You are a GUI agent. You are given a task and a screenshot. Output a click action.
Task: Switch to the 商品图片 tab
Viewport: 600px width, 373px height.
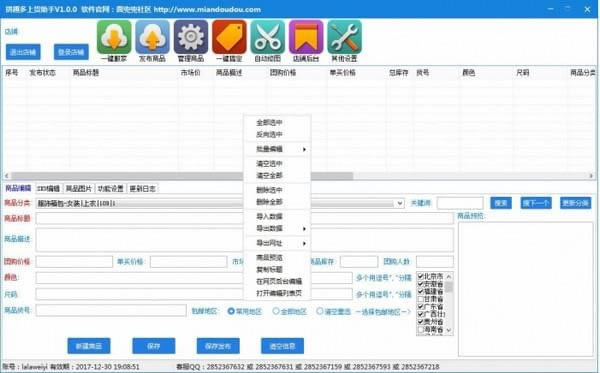coord(79,189)
